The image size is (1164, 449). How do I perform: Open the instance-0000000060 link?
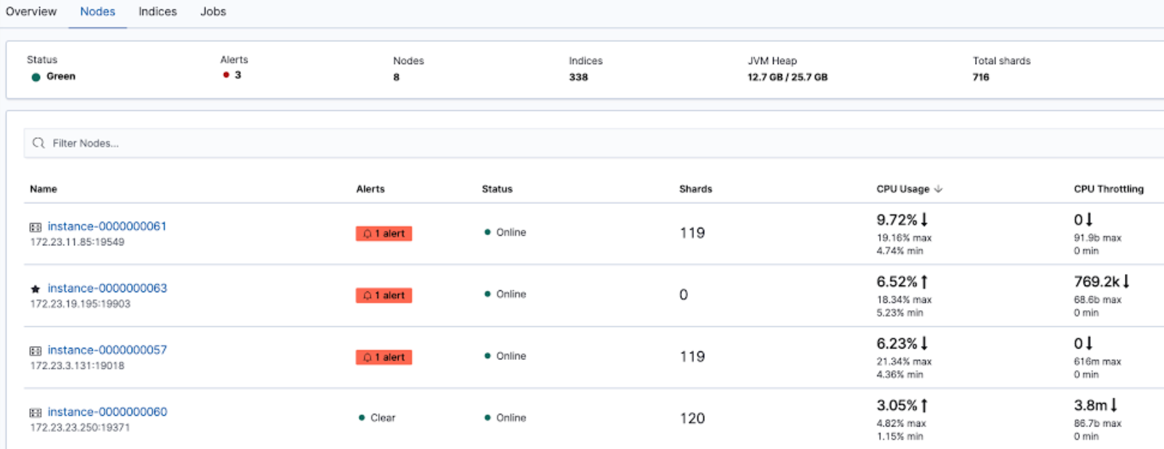(x=107, y=412)
